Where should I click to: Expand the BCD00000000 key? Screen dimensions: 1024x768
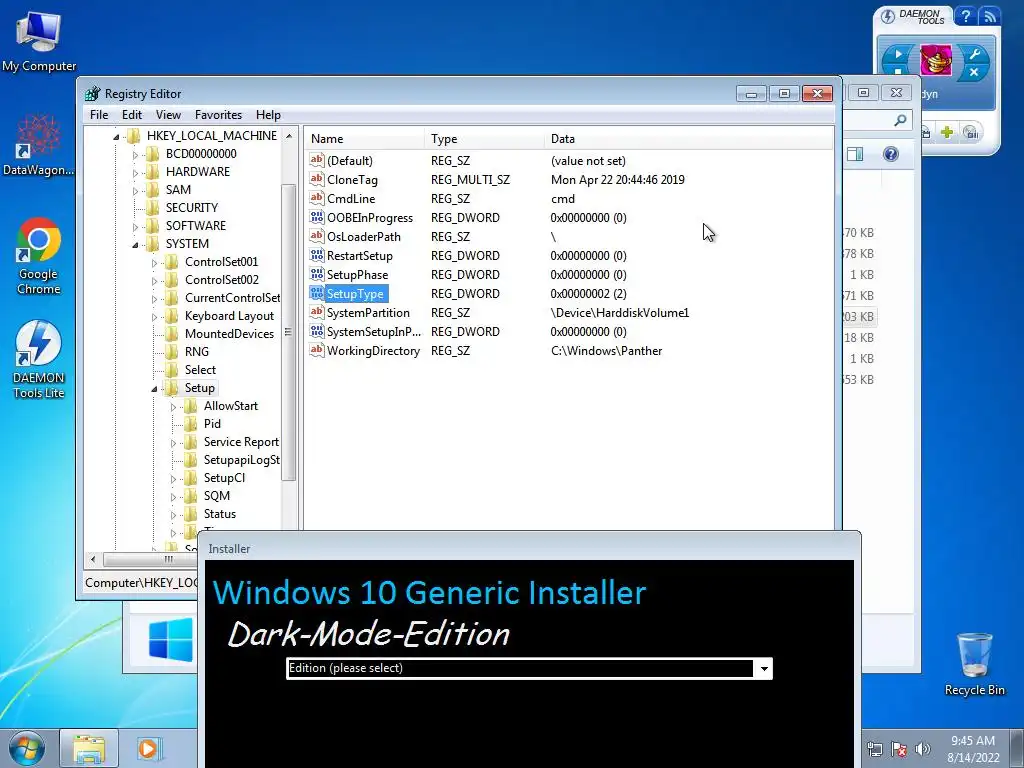tap(135, 155)
